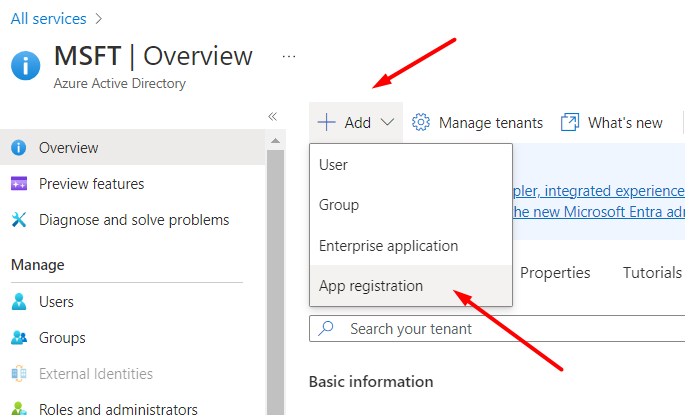The width and height of the screenshot is (685, 415).
Task: Click the breadcrumb chevron after All services
Action: coord(99,19)
